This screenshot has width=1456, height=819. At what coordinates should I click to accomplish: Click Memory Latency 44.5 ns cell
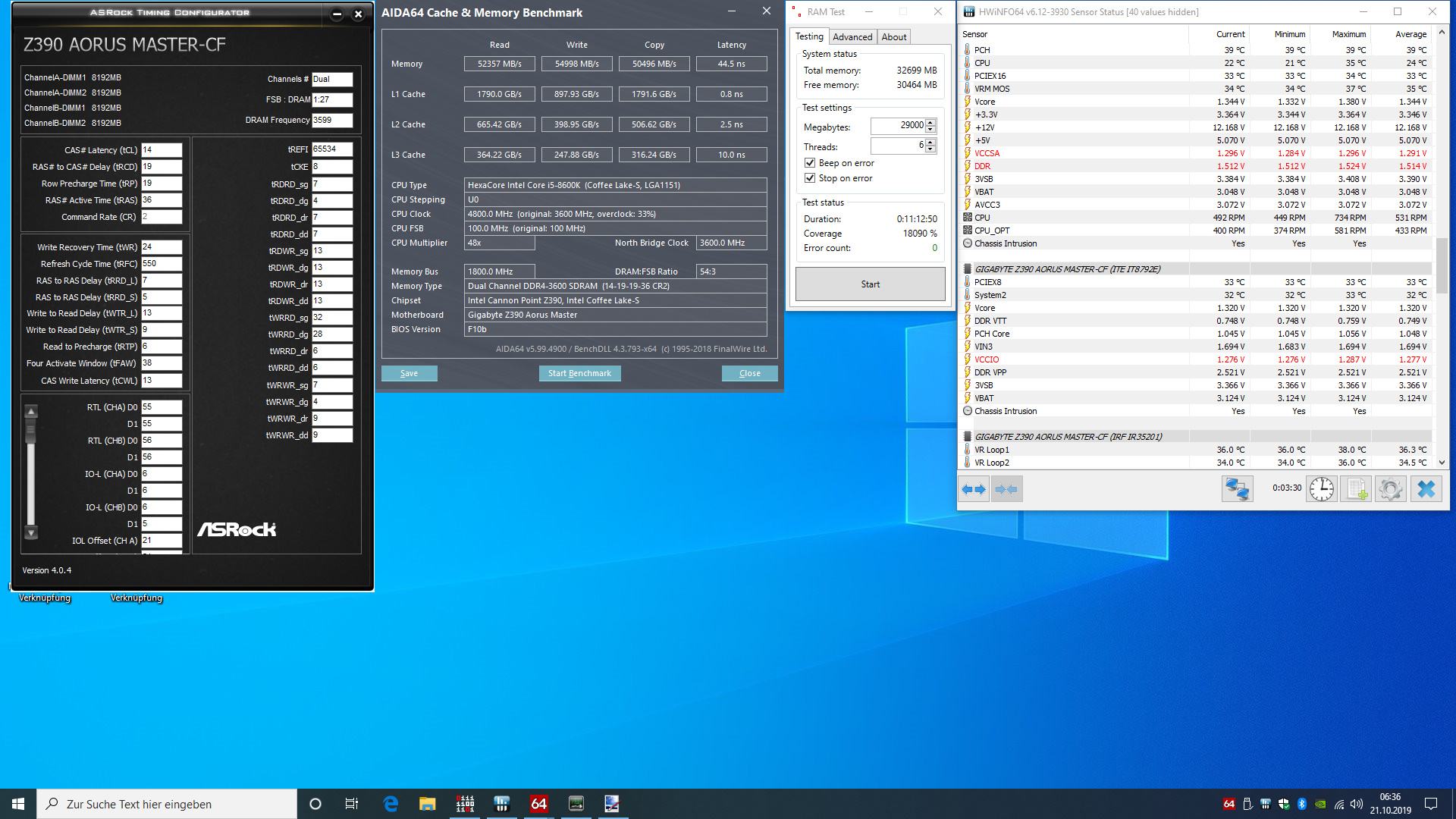pyautogui.click(x=731, y=64)
